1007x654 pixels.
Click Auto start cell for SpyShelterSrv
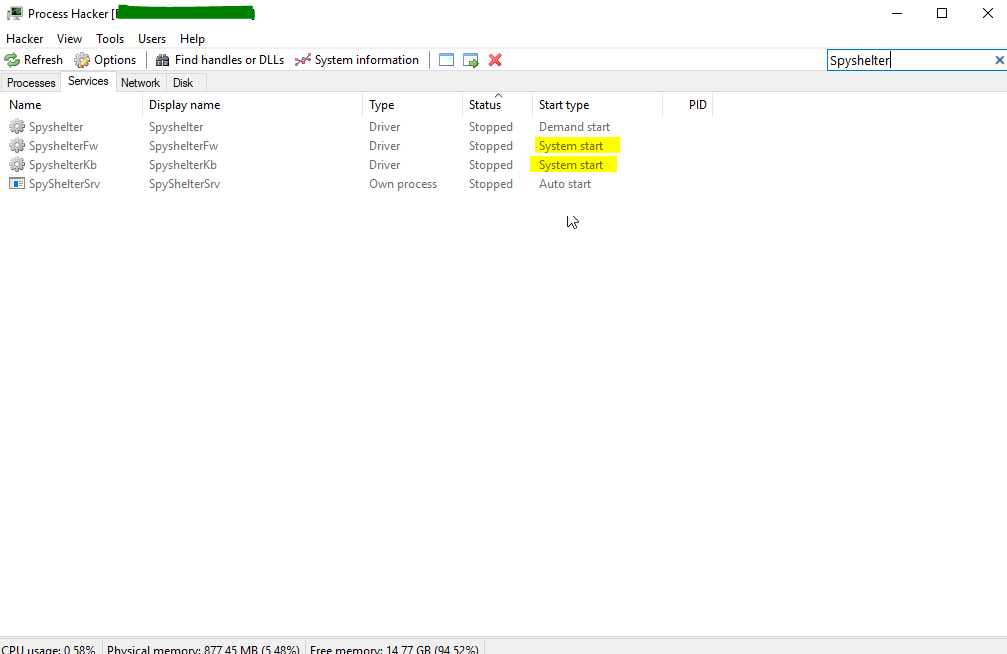tap(565, 184)
